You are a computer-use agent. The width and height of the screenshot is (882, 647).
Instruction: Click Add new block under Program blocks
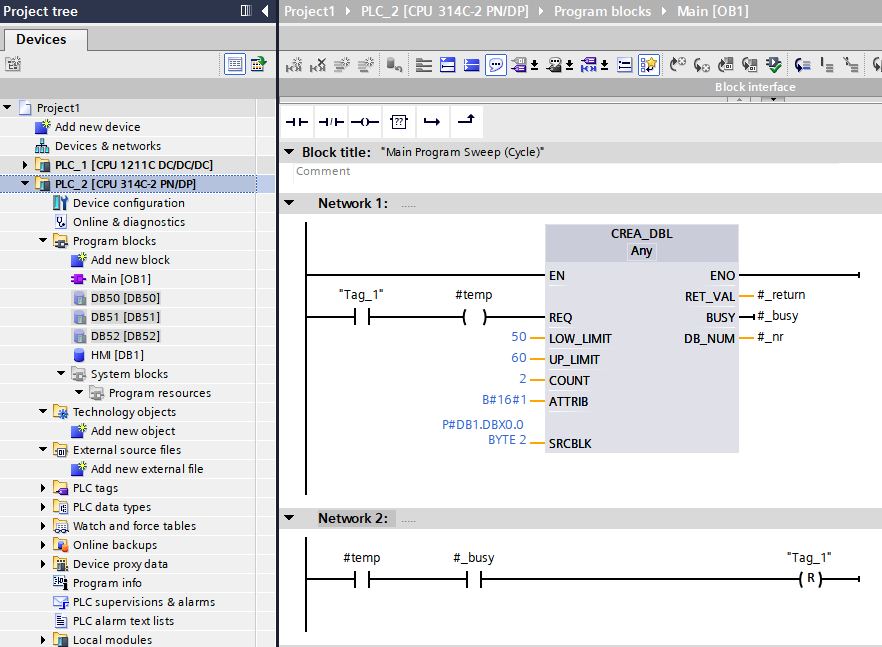[x=130, y=260]
